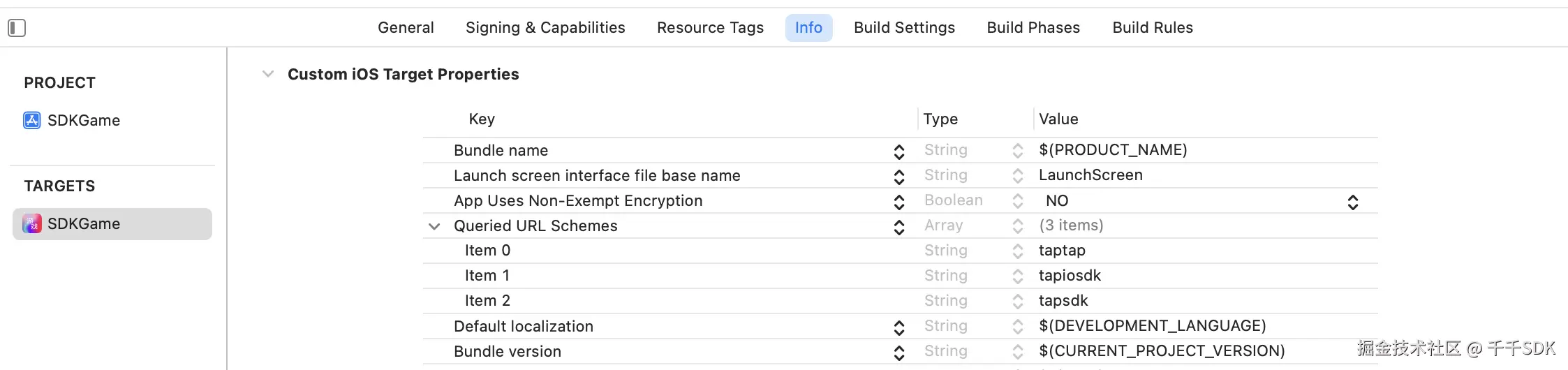Click the SDKGame target app icon
This screenshot has width=1568, height=370.
[x=32, y=224]
